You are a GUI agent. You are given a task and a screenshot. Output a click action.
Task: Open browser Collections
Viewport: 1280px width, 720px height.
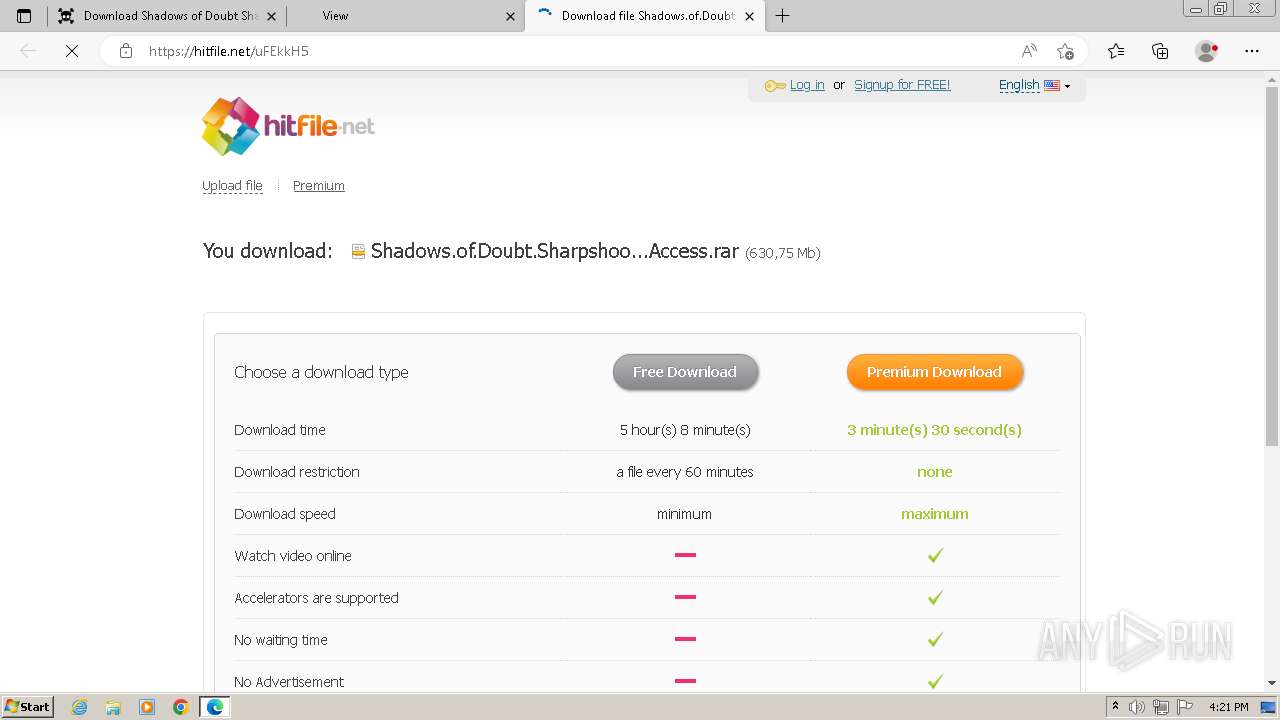pyautogui.click(x=1160, y=51)
